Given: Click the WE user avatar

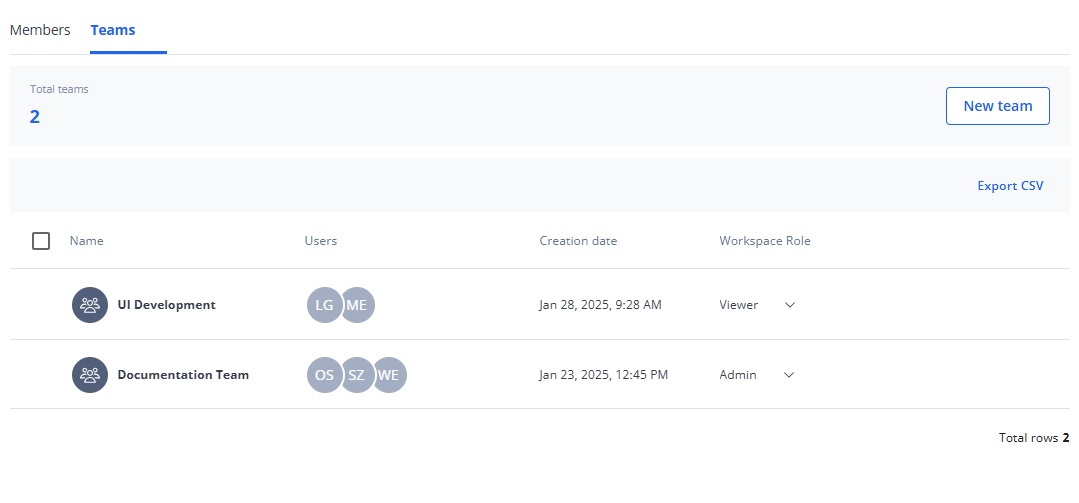Looking at the screenshot, I should [x=390, y=375].
